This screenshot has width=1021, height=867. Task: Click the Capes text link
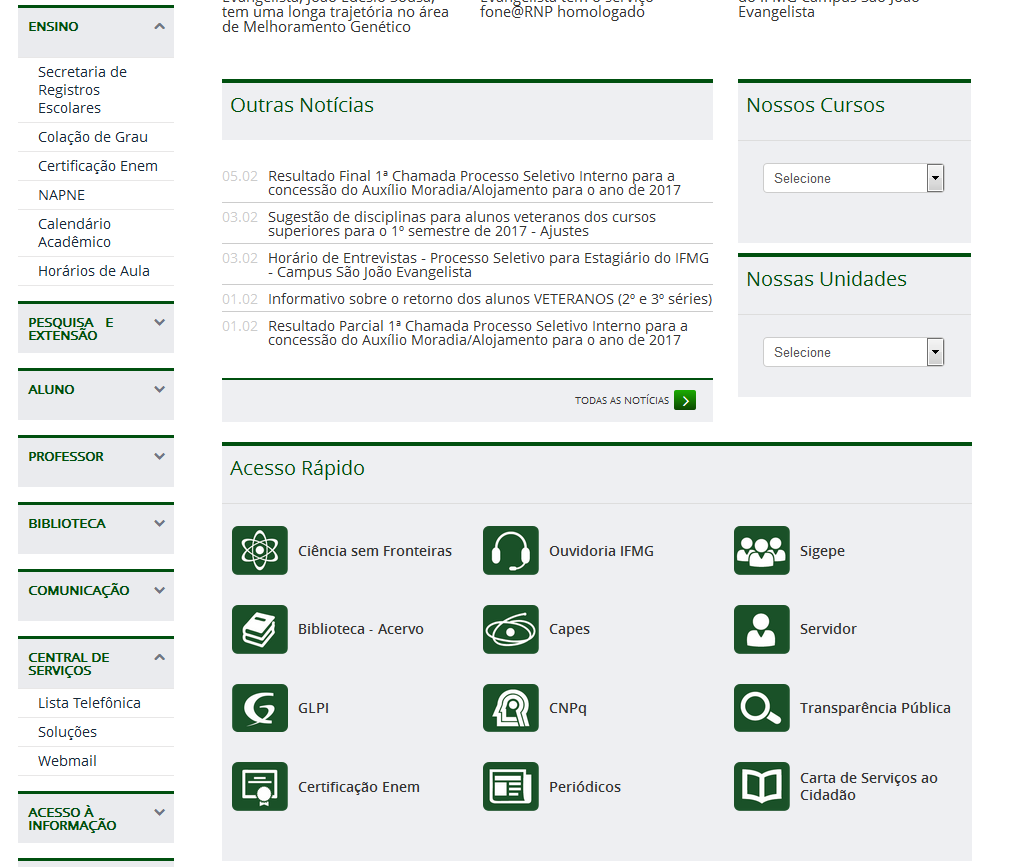click(x=569, y=629)
